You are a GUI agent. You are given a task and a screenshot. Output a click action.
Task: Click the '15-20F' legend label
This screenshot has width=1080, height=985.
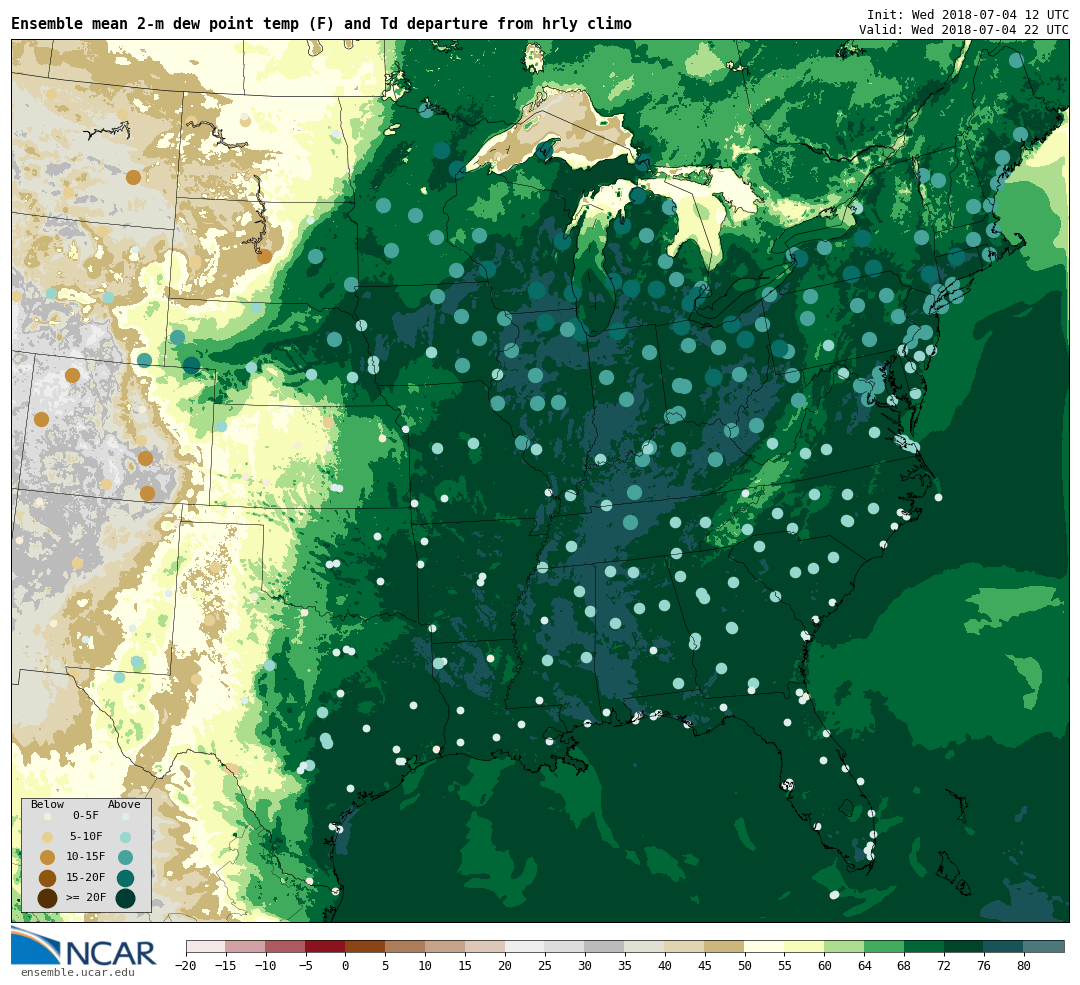pos(86,878)
